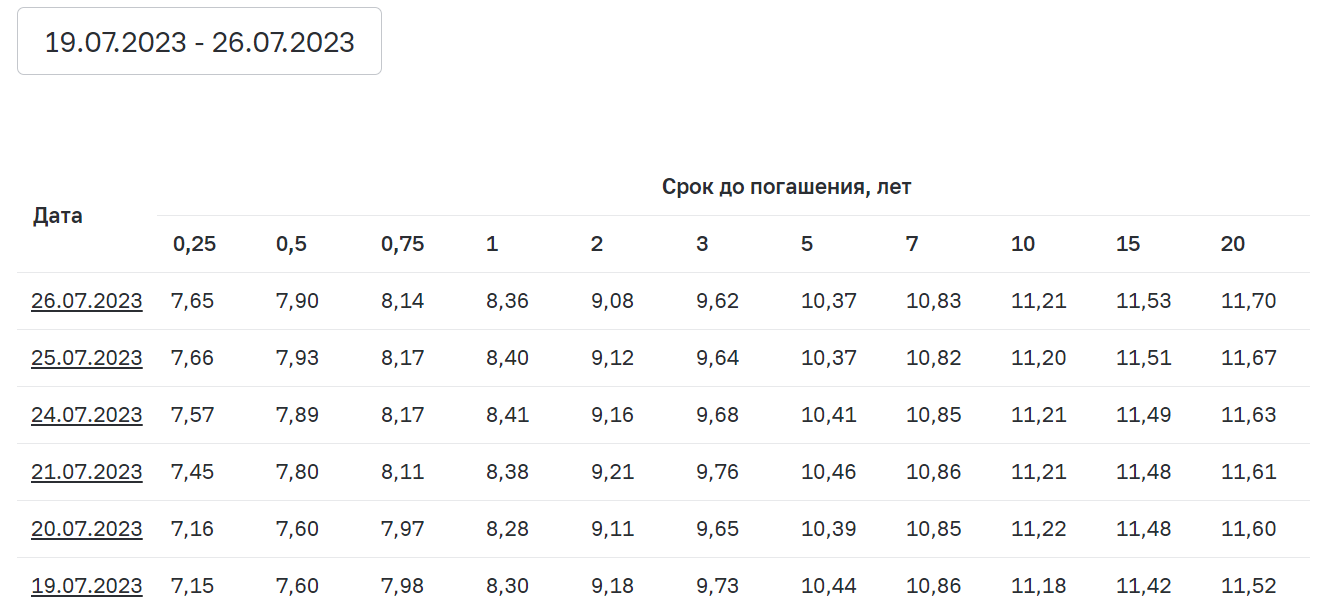Select the 7 year column header

[x=912, y=244]
